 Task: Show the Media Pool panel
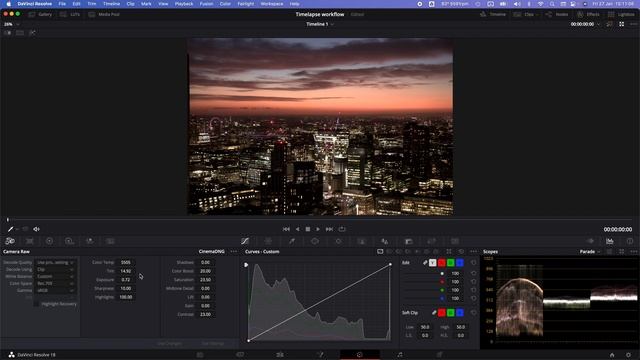coord(104,14)
